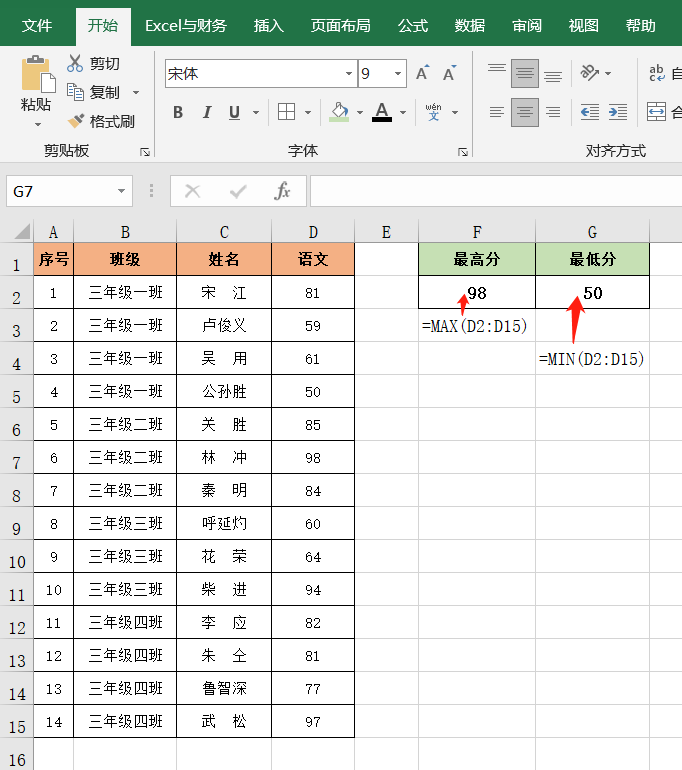Viewport: 682px width, 770px height.
Task: Increase font size with larger A icon
Action: coord(422,73)
